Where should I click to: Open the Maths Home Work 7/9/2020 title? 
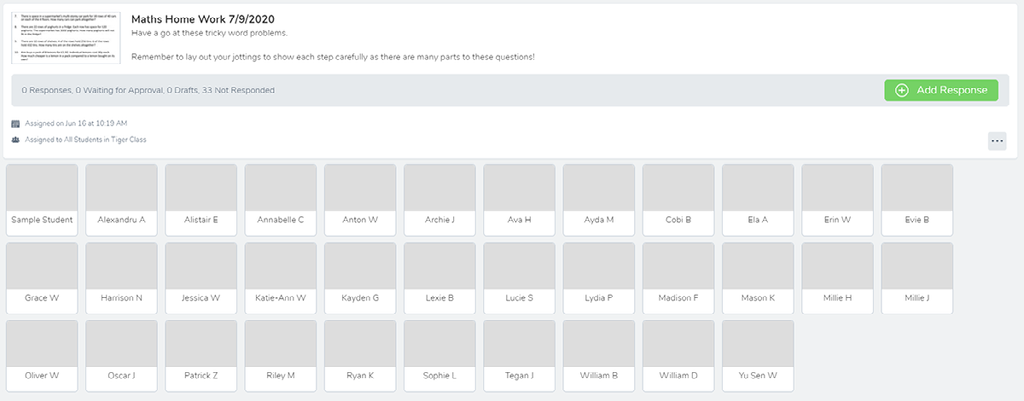coord(203,19)
